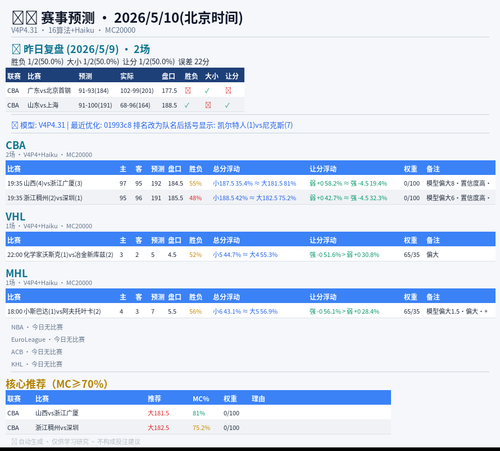Click 小6 43.1% ≈ 大5 56.9% totals cell
The height and width of the screenshot is (451, 500).
click(x=245, y=311)
